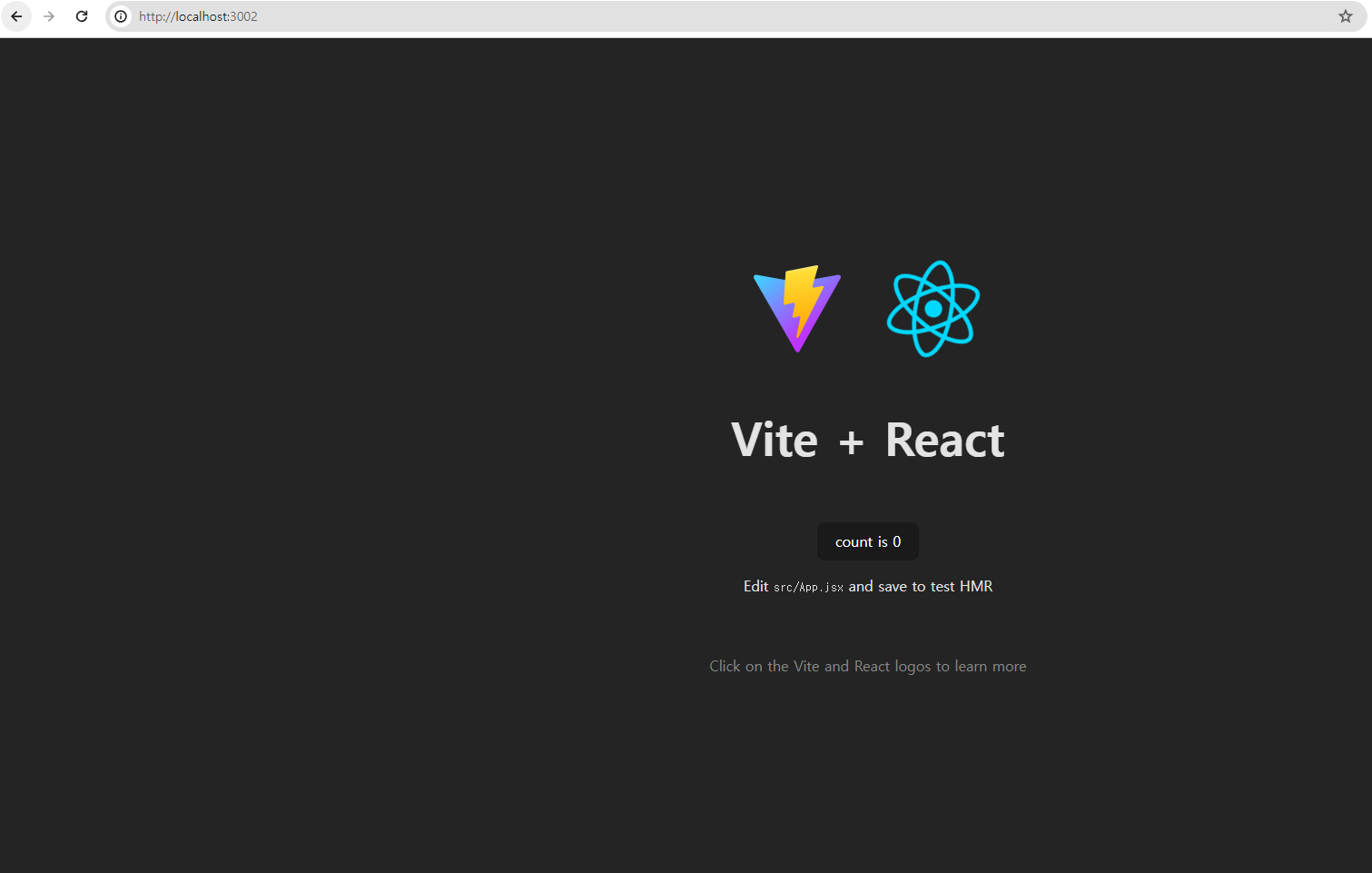The height and width of the screenshot is (873, 1372).
Task: Click "Click on the Vite and React logos" text
Action: (820, 667)
